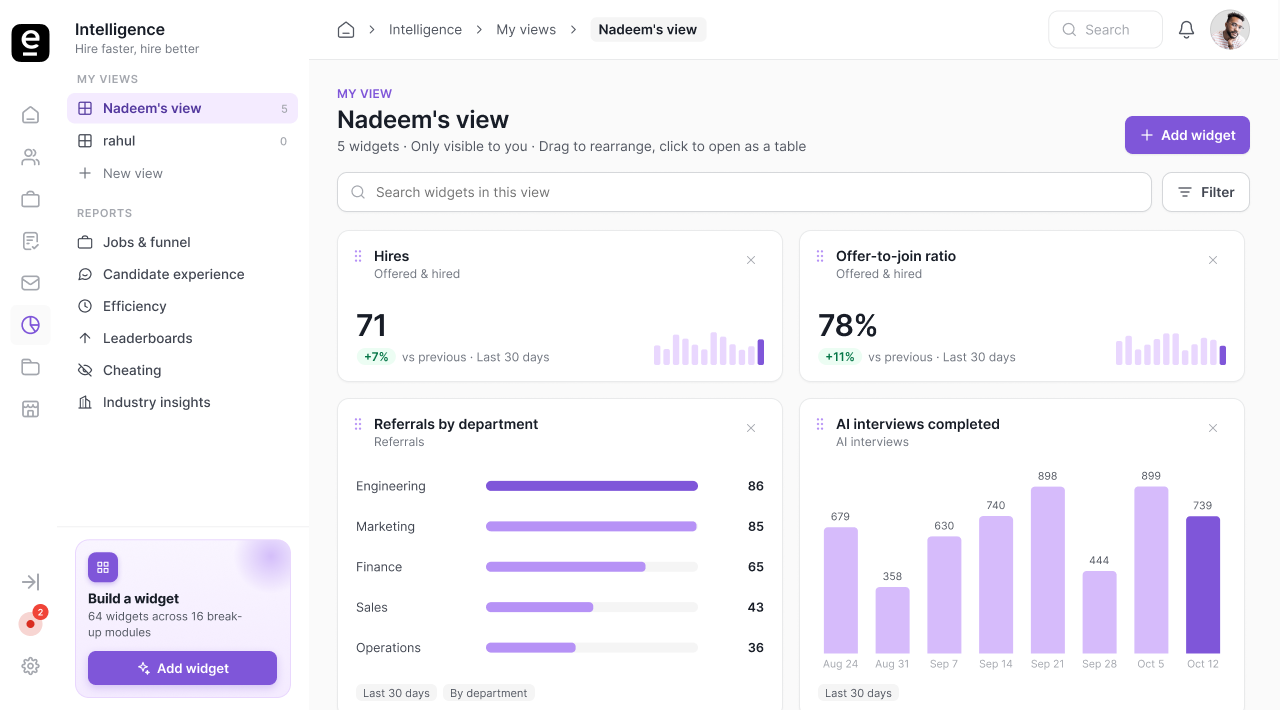Click the Aug 31 bar showing 358
Image resolution: width=1280 pixels, height=710 pixels.
coord(892,620)
